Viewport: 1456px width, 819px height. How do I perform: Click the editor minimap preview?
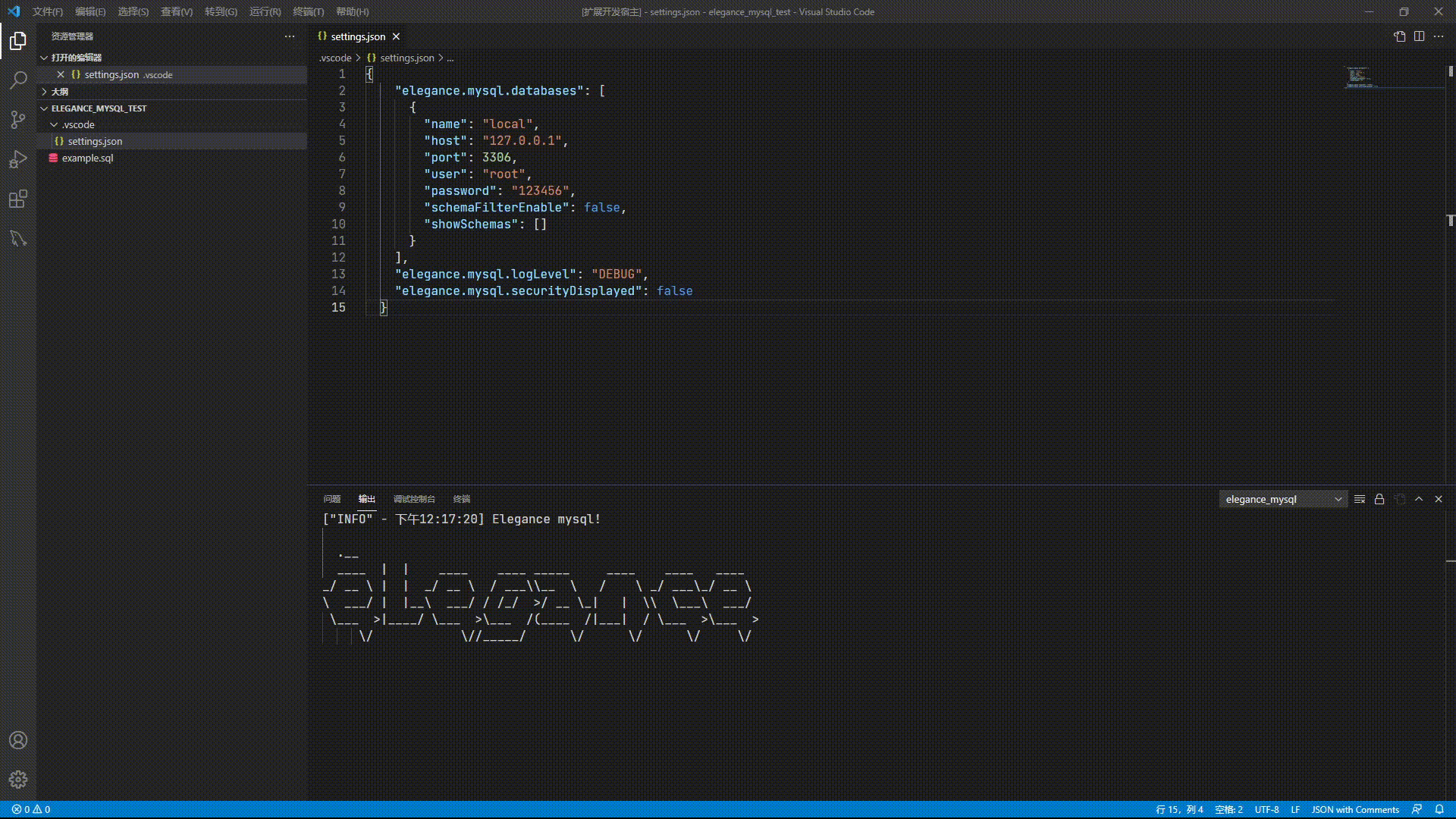click(x=1359, y=77)
